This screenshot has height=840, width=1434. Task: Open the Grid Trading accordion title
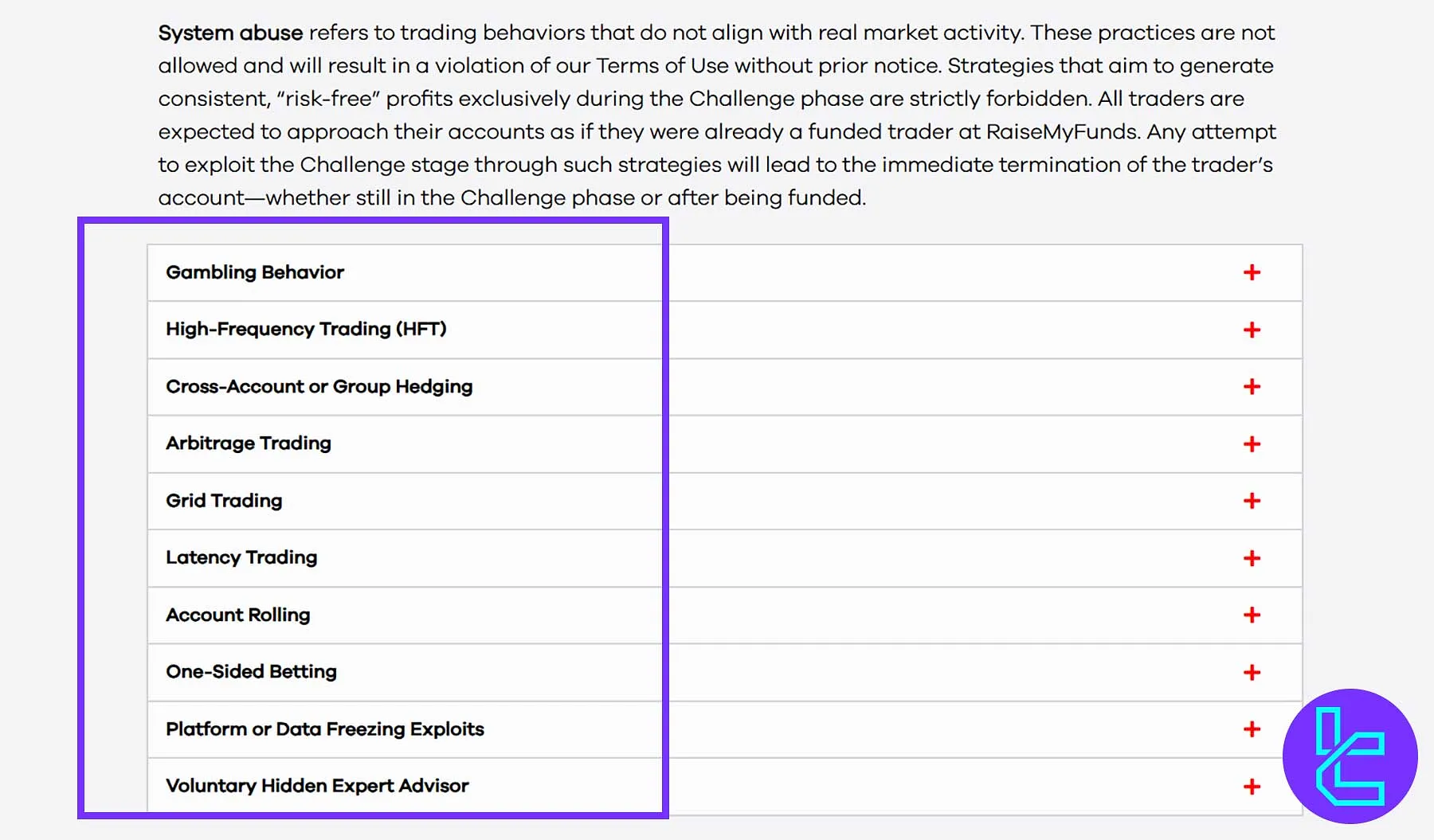pos(224,501)
